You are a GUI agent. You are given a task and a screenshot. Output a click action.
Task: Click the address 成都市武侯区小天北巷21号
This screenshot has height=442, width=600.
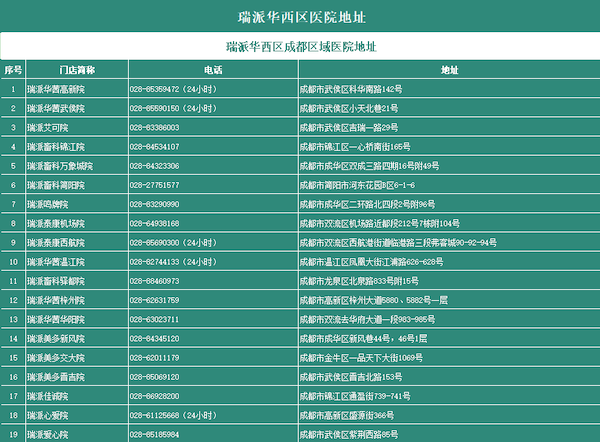pyautogui.click(x=349, y=108)
